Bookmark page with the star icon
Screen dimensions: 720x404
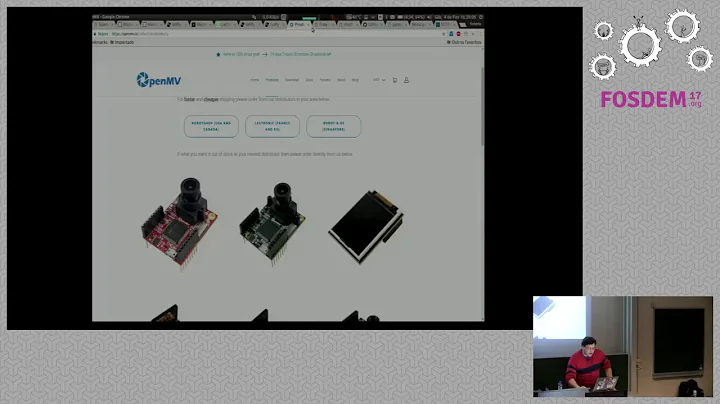[444, 34]
